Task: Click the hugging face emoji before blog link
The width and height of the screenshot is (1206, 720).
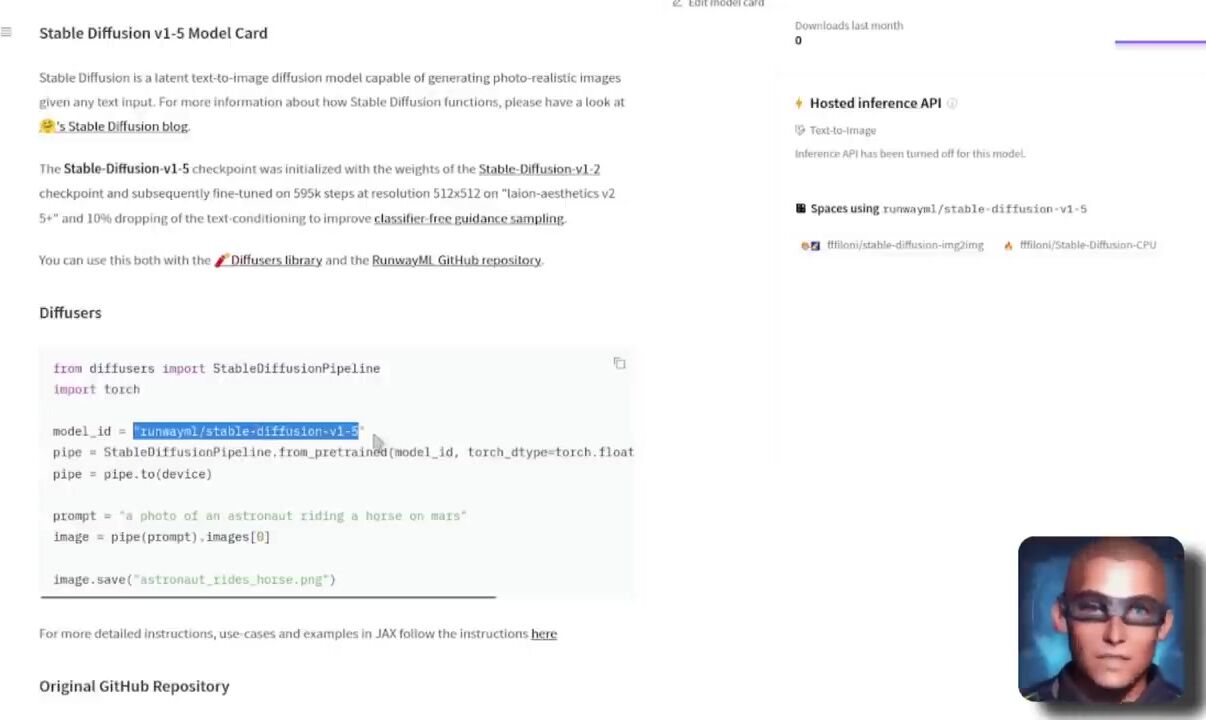Action: pos(47,126)
